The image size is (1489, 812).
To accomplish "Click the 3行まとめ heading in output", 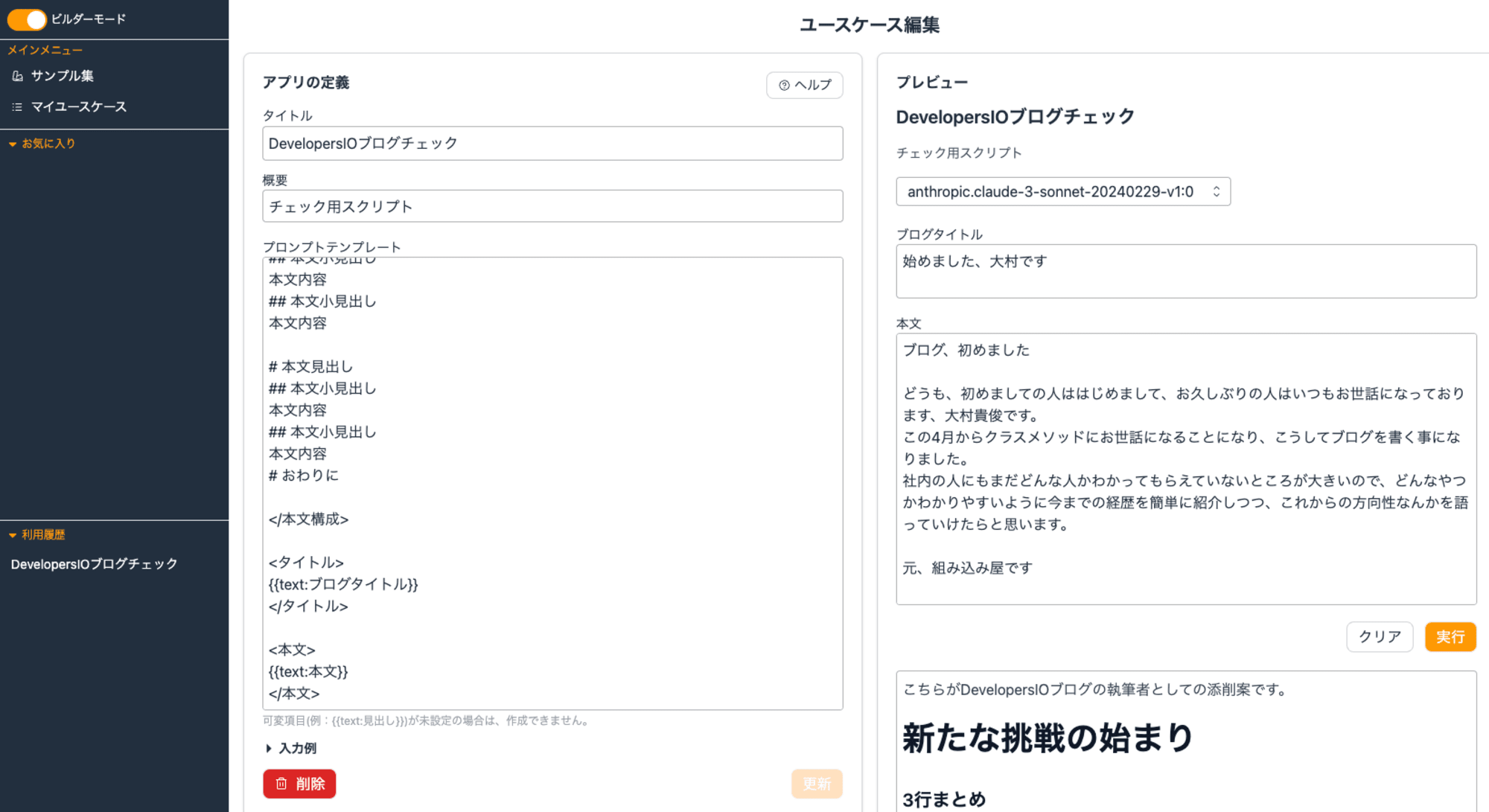I will (944, 799).
